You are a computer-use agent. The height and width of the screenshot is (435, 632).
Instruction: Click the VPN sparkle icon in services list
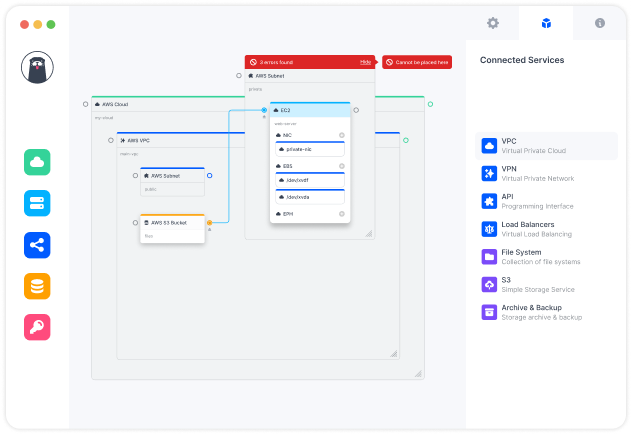pyautogui.click(x=489, y=173)
